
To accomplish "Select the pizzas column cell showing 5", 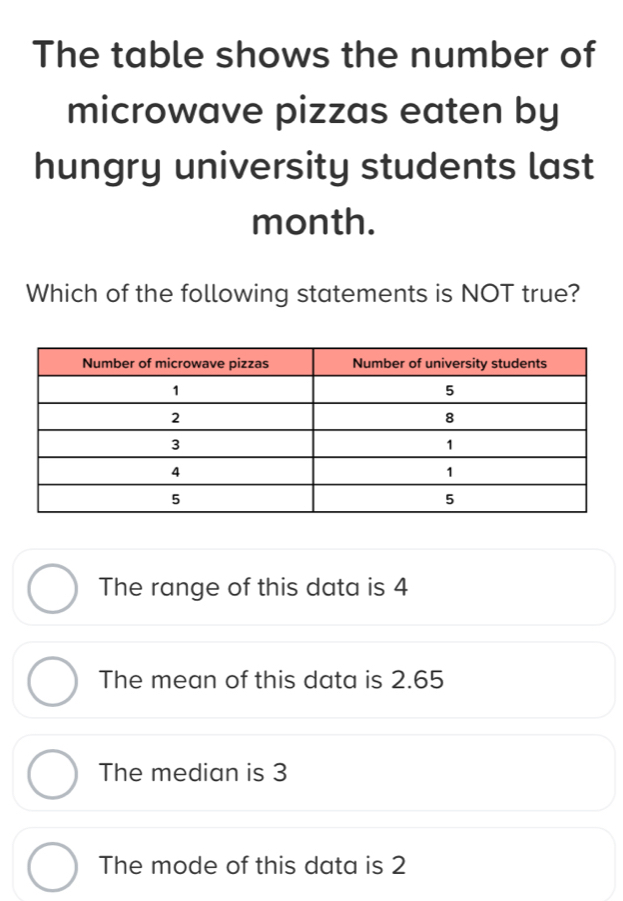I will coord(176,498).
